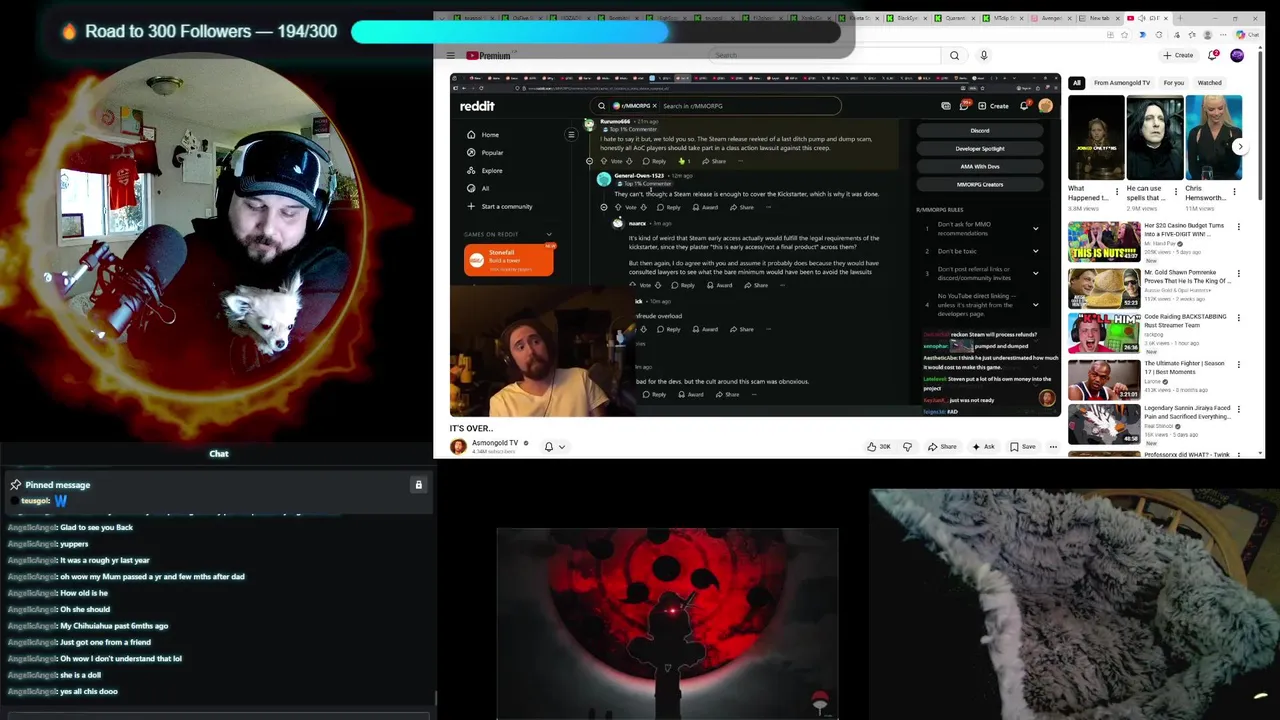Select the All filter chip

1077,83
